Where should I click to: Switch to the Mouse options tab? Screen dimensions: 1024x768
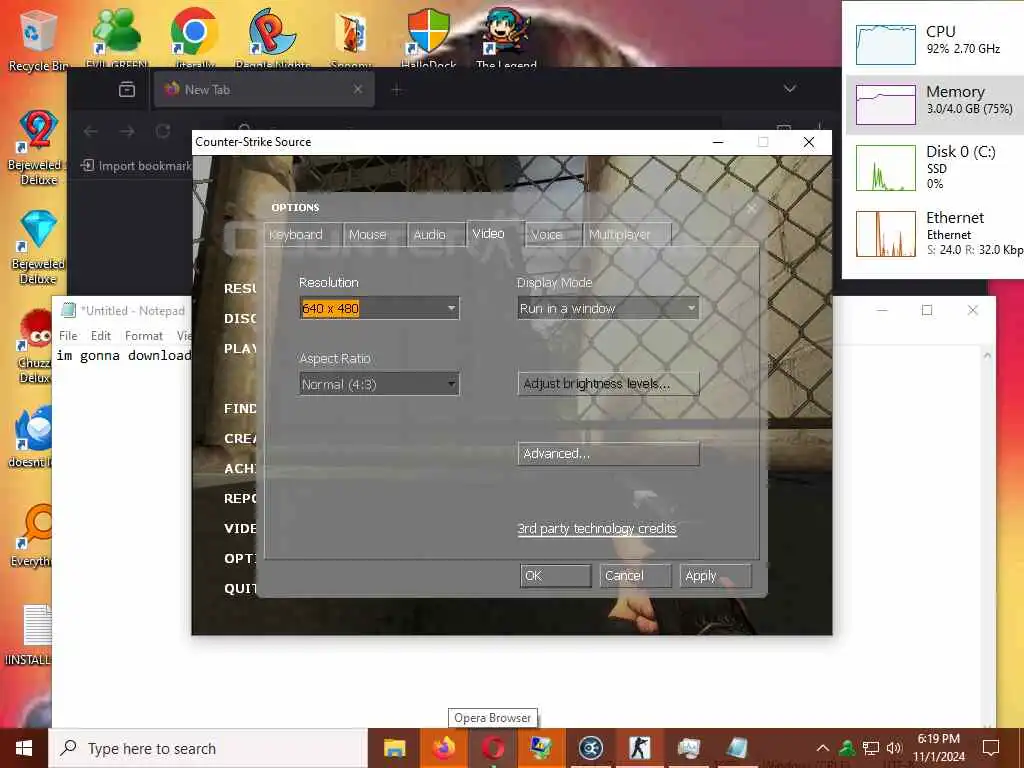[375, 234]
